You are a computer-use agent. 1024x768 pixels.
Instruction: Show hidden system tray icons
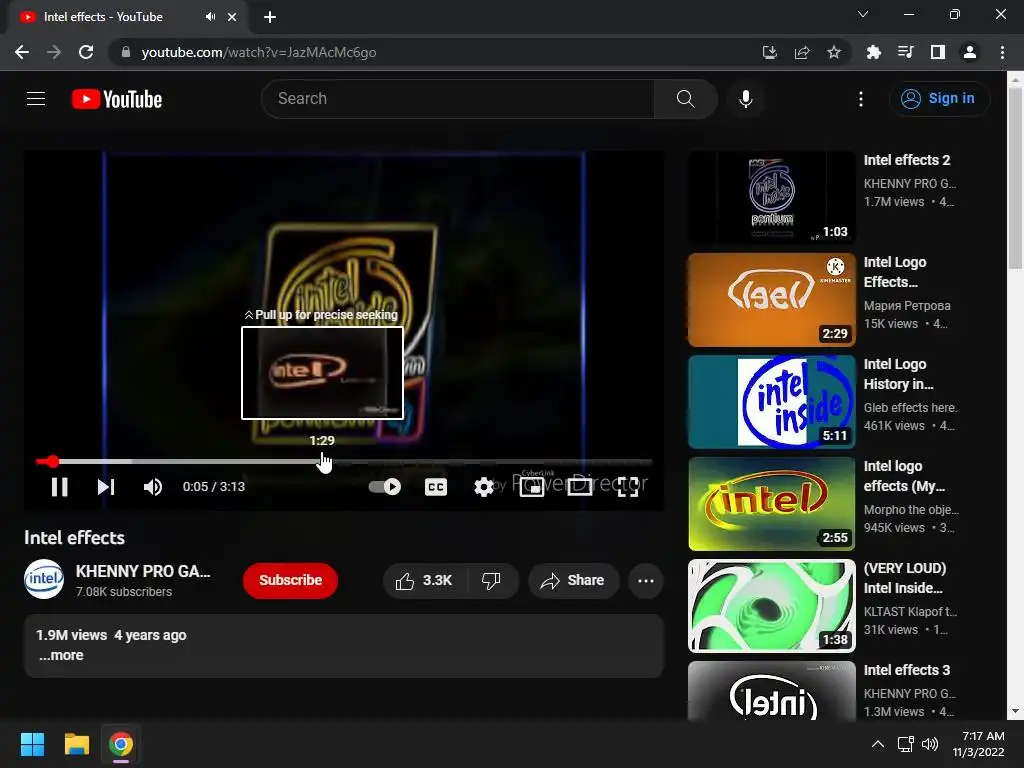(878, 744)
